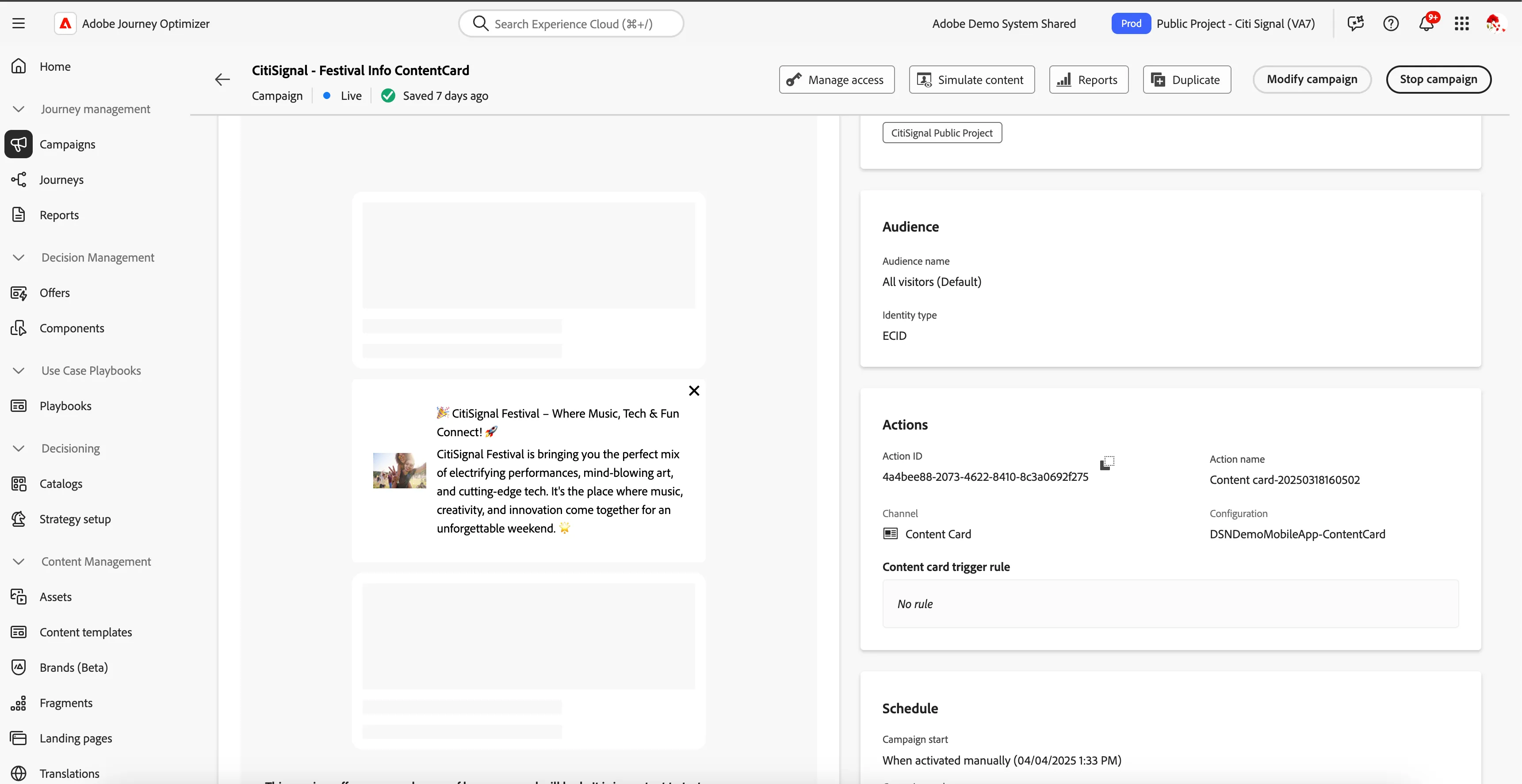1522x784 pixels.
Task: Open the feedback chat icon
Action: click(1355, 23)
